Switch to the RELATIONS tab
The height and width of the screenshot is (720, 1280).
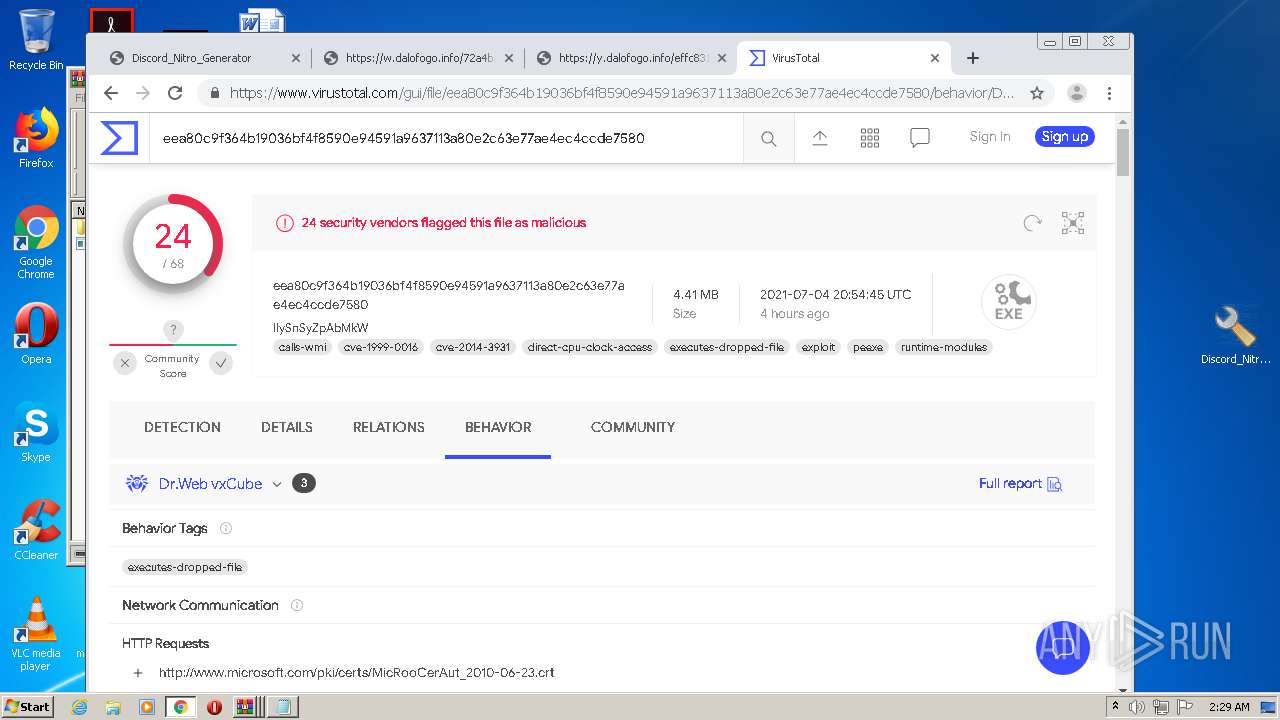pyautogui.click(x=389, y=427)
